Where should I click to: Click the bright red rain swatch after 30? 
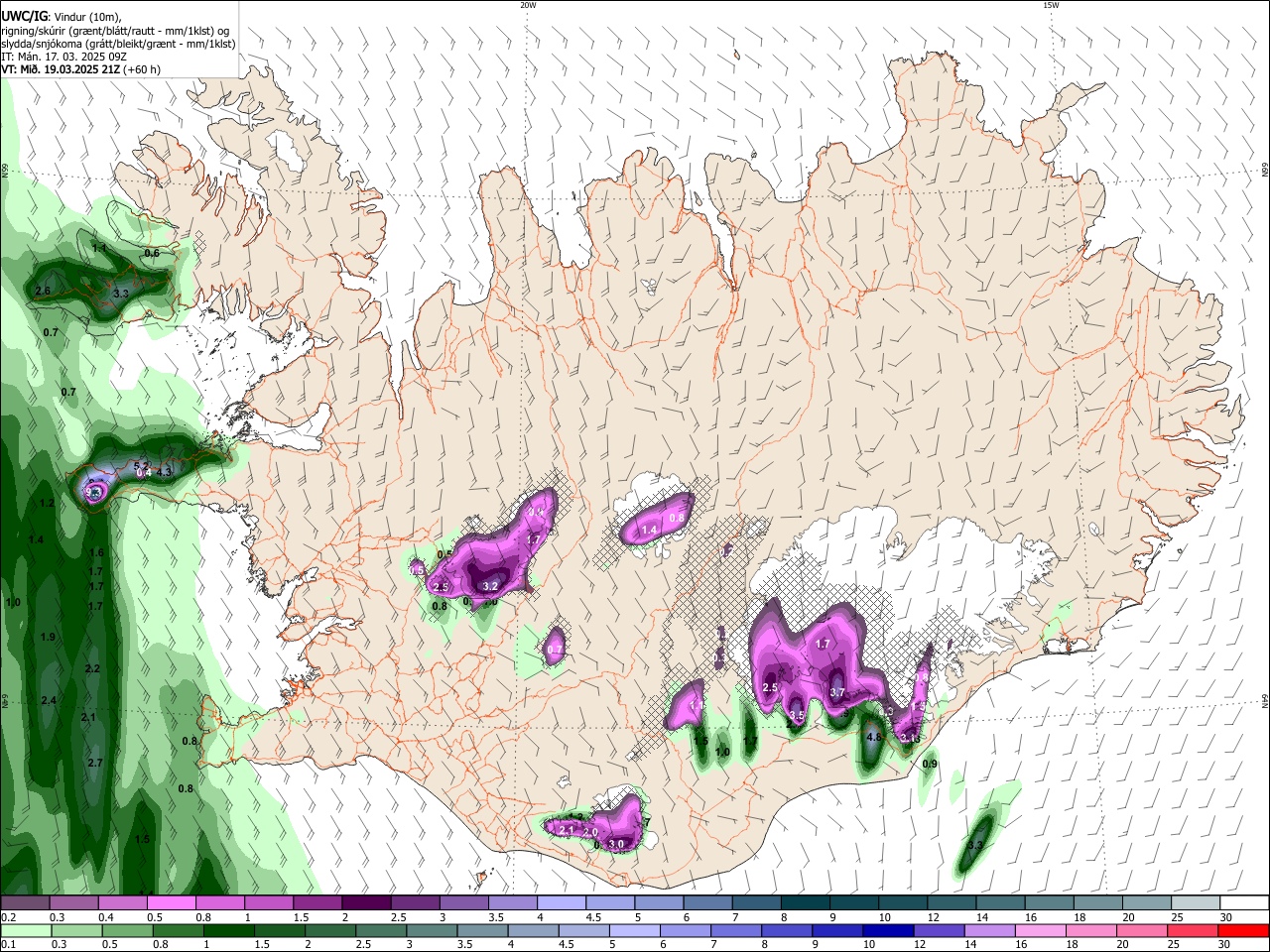[x=1245, y=930]
